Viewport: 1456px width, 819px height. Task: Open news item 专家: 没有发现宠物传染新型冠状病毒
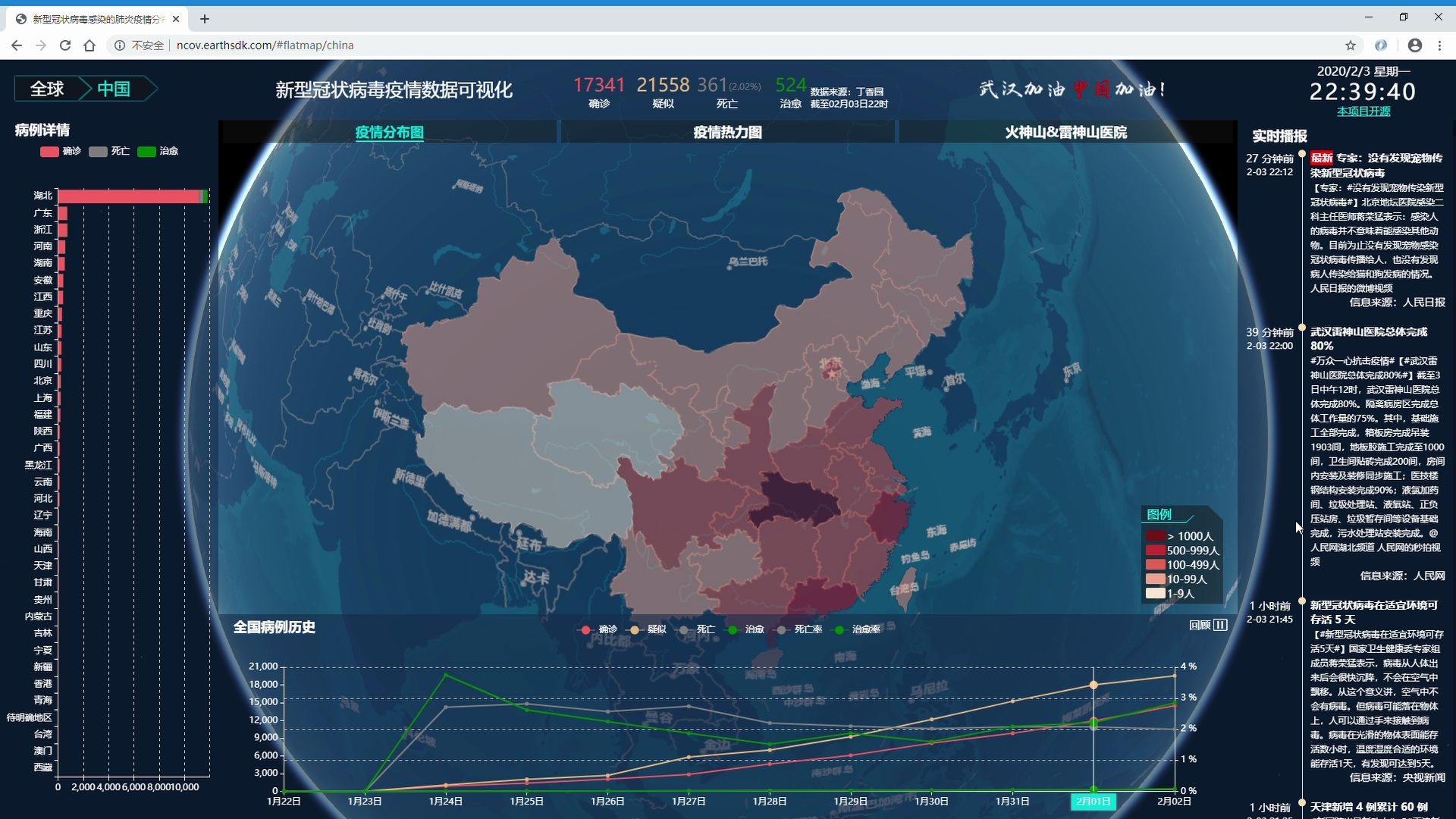[1377, 165]
